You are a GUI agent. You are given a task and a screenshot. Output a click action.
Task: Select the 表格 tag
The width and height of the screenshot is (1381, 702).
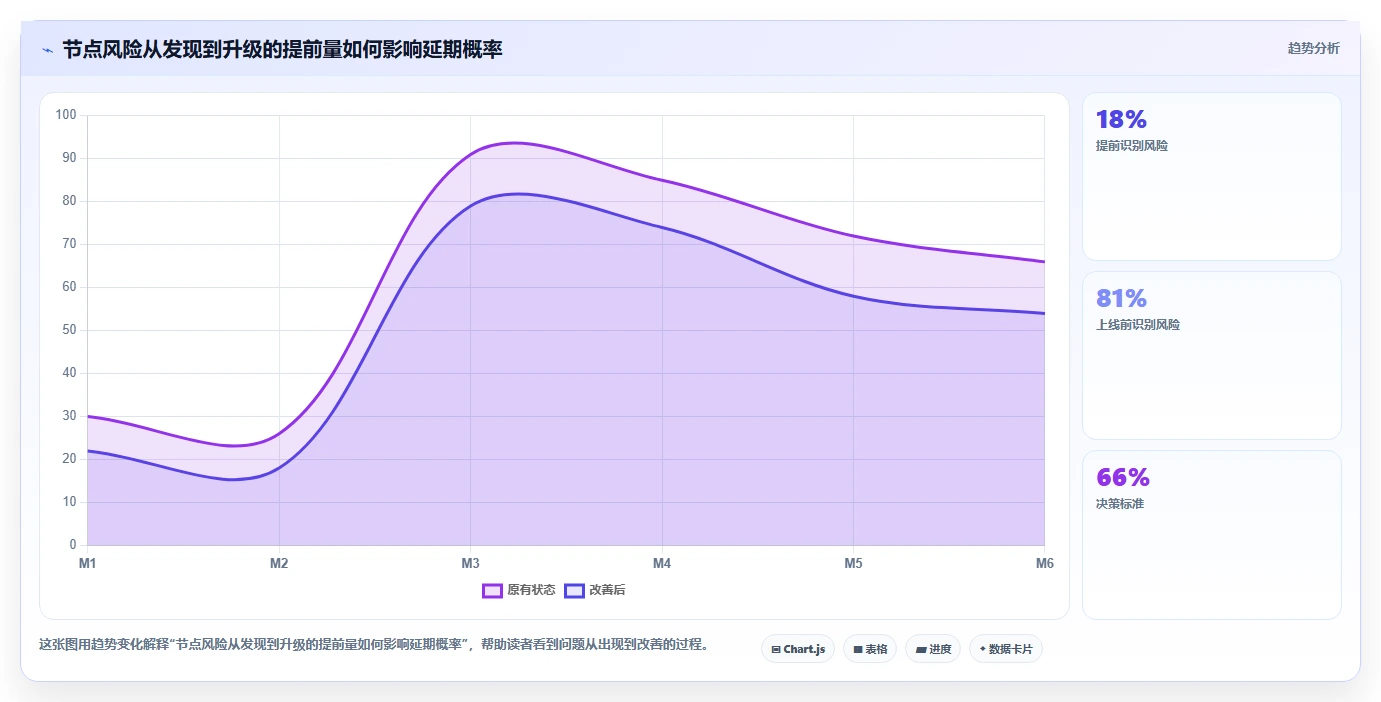tap(870, 649)
